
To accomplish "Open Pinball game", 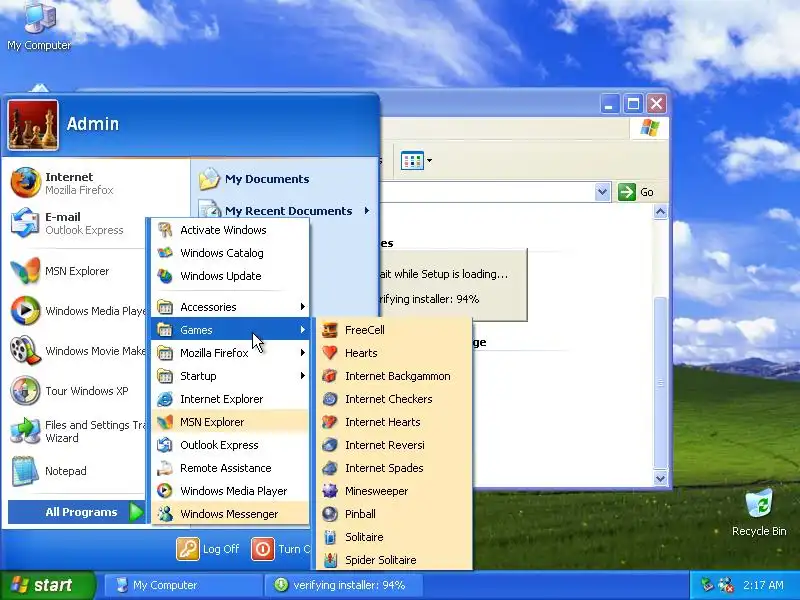I will click(x=394, y=514).
